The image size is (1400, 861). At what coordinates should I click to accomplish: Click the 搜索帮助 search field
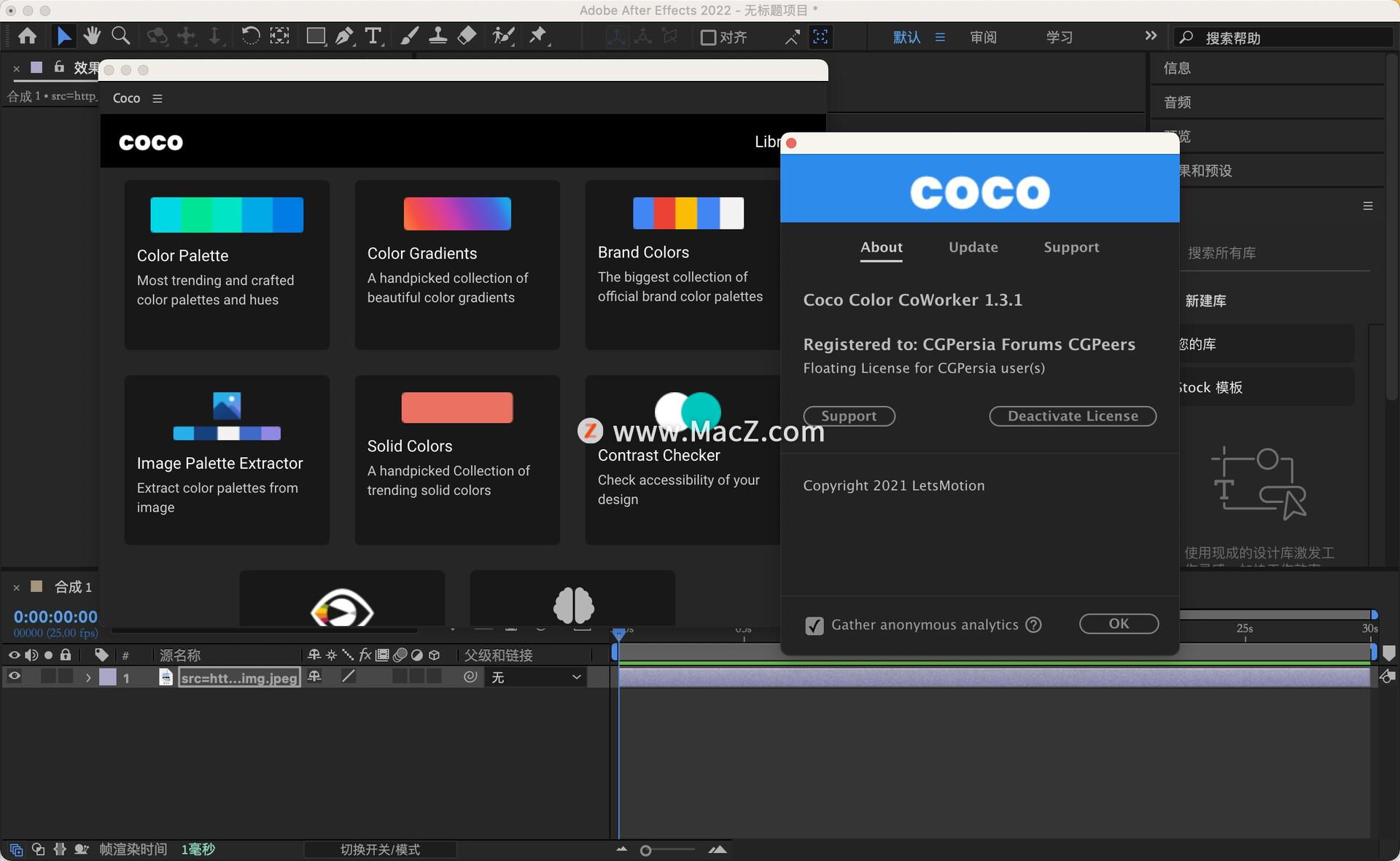(x=1283, y=37)
